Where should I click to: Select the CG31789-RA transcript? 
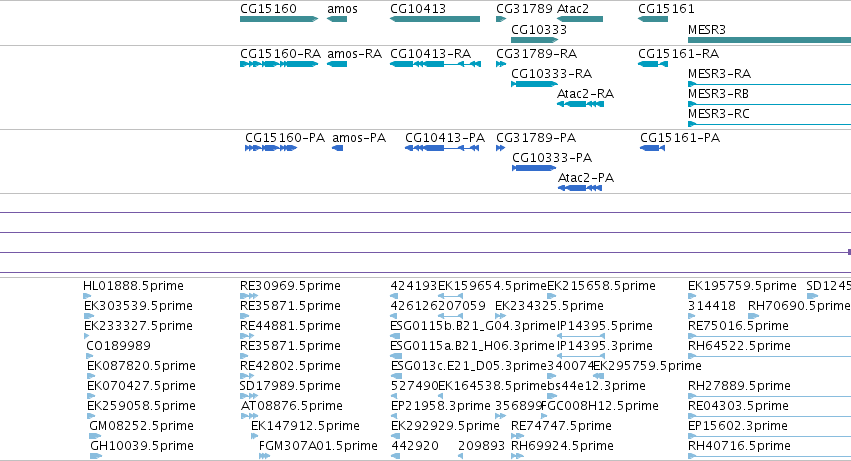pyautogui.click(x=537, y=54)
